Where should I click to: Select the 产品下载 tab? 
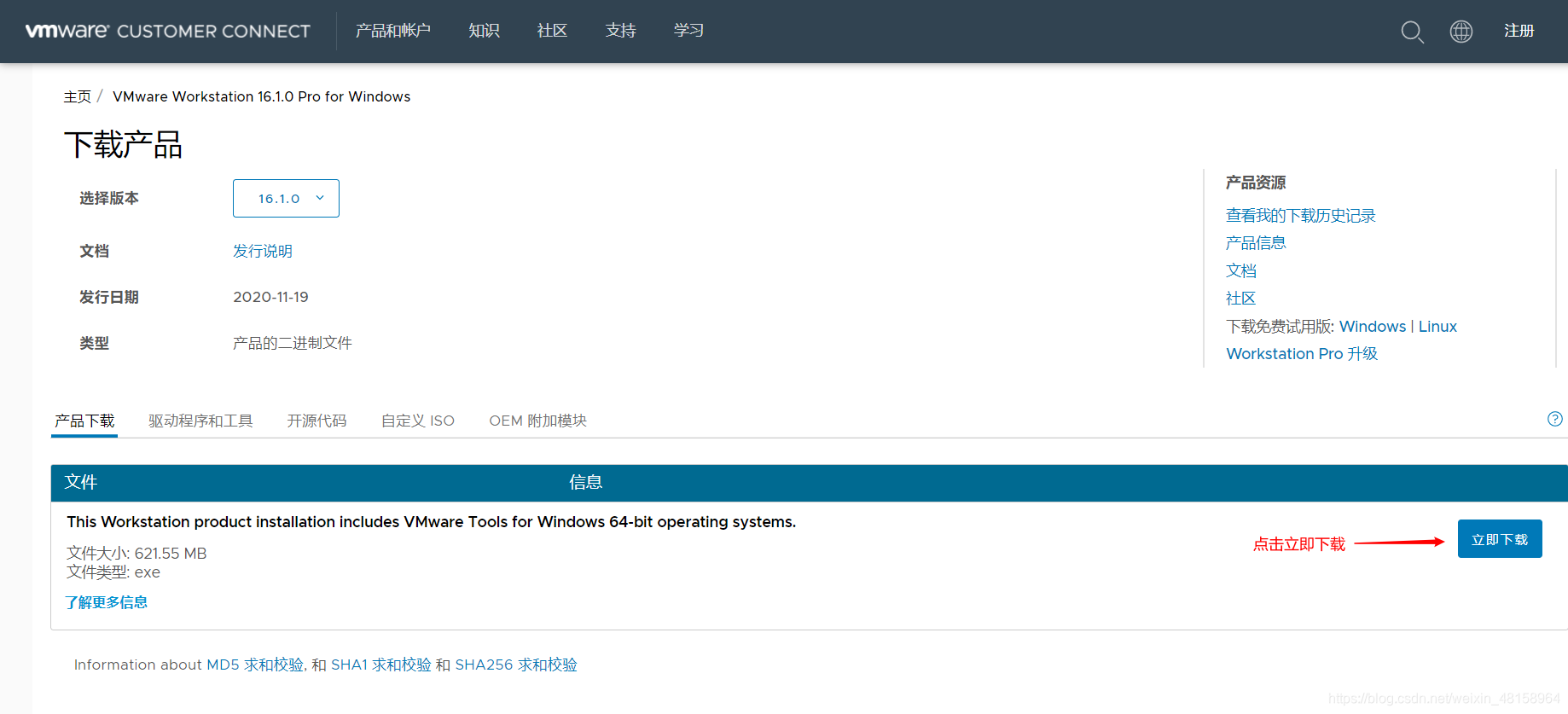point(84,421)
